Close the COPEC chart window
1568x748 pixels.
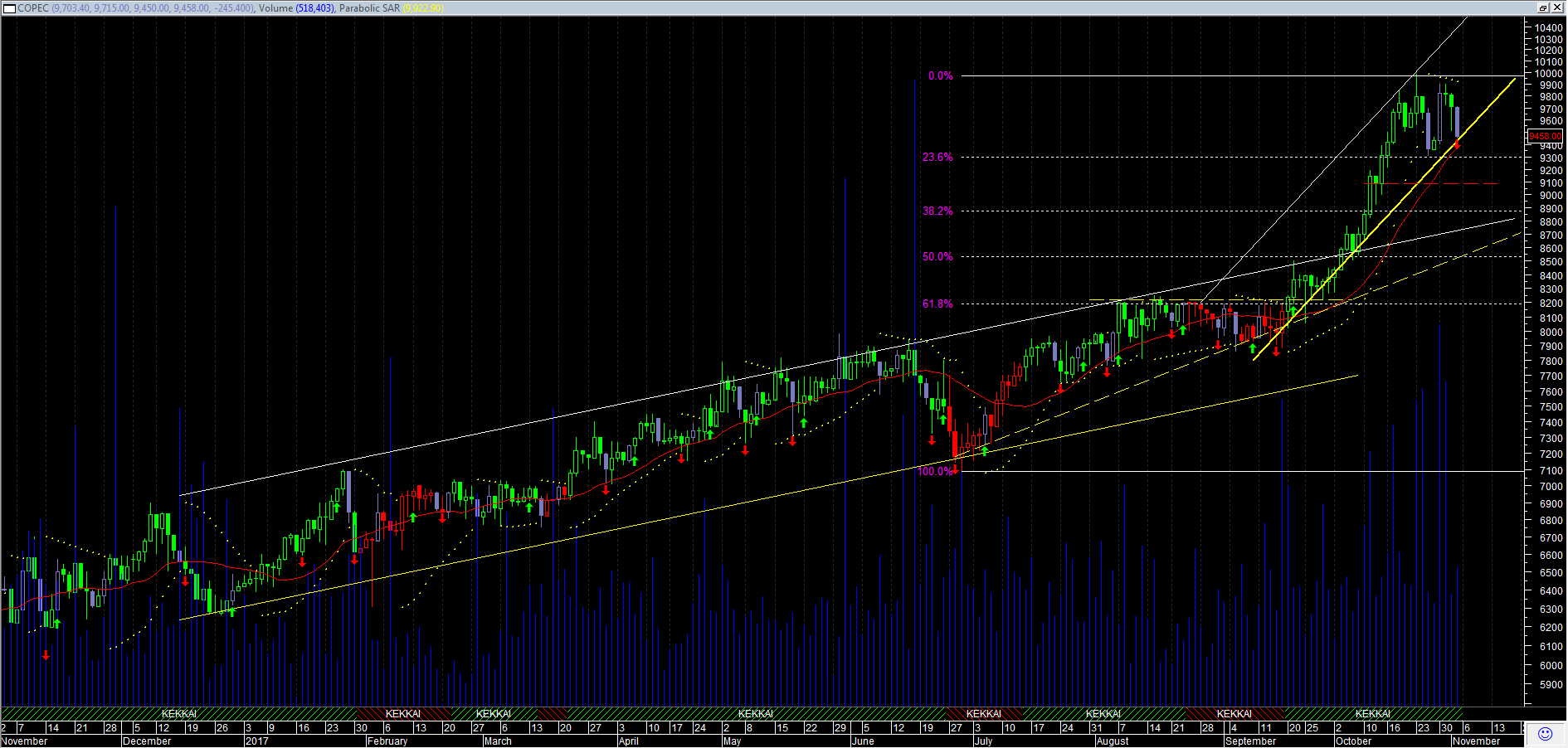[x=1557, y=7]
